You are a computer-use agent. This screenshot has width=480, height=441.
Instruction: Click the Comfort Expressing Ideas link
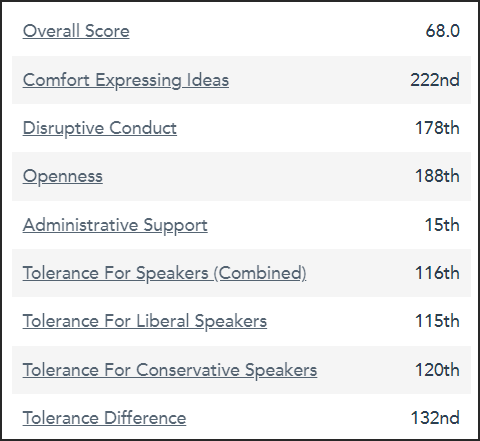point(126,80)
